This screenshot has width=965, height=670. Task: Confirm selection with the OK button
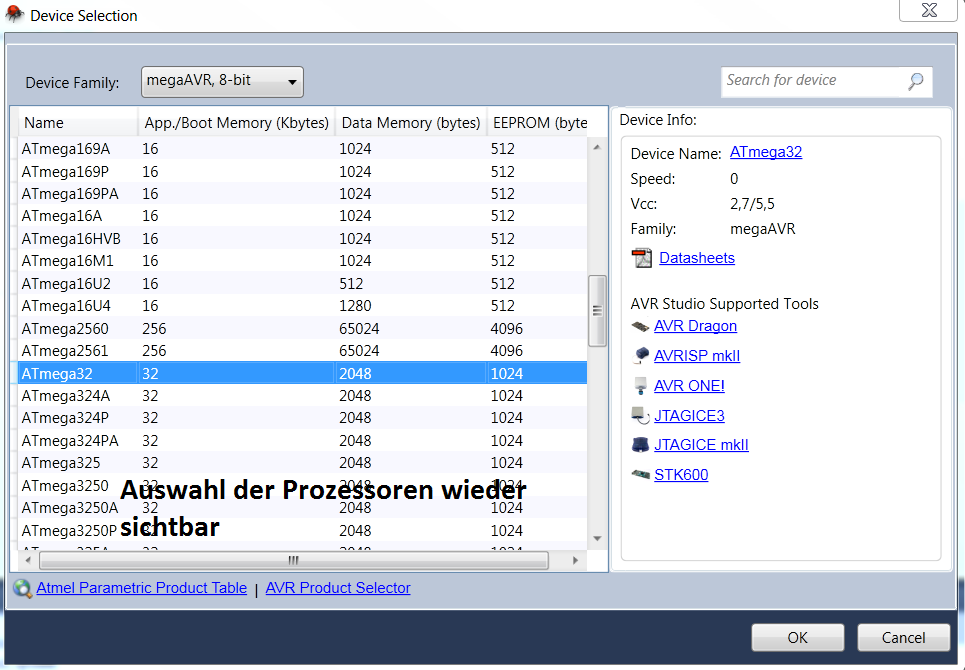click(798, 637)
